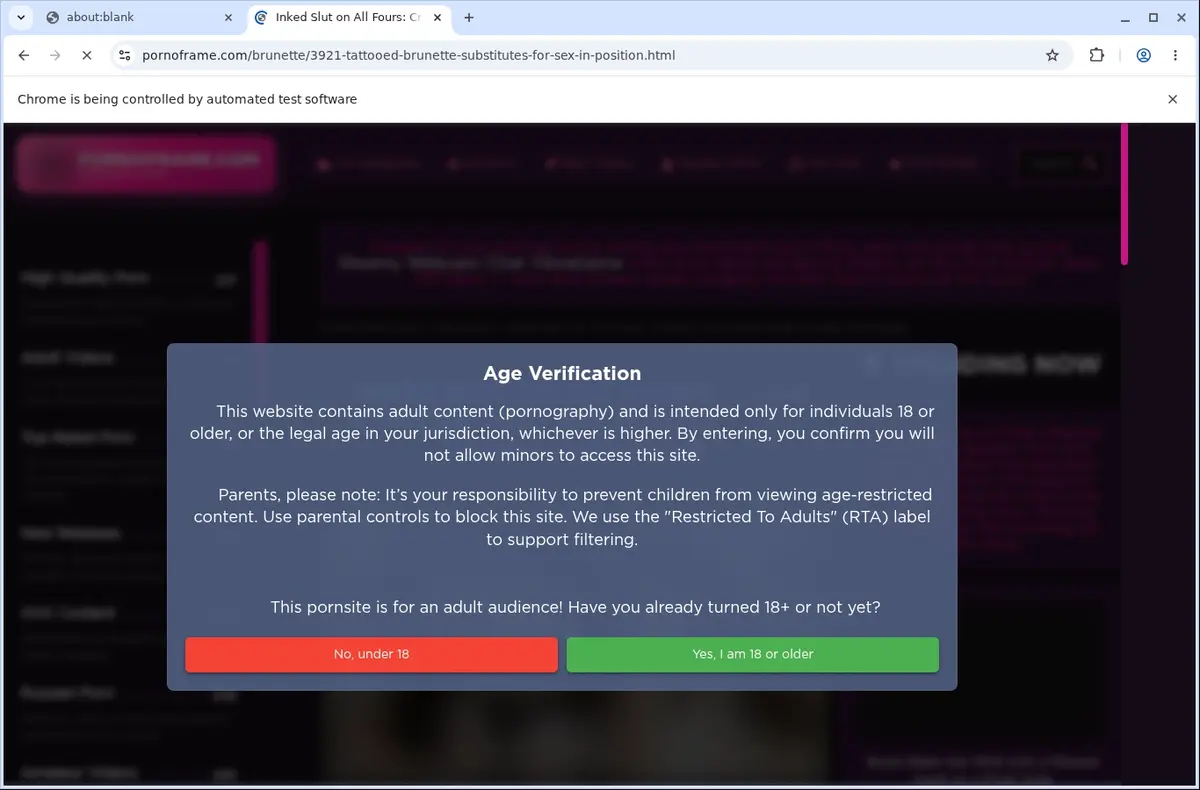This screenshot has width=1200, height=790.
Task: Bookmark this page with the star icon
Action: 1052,55
